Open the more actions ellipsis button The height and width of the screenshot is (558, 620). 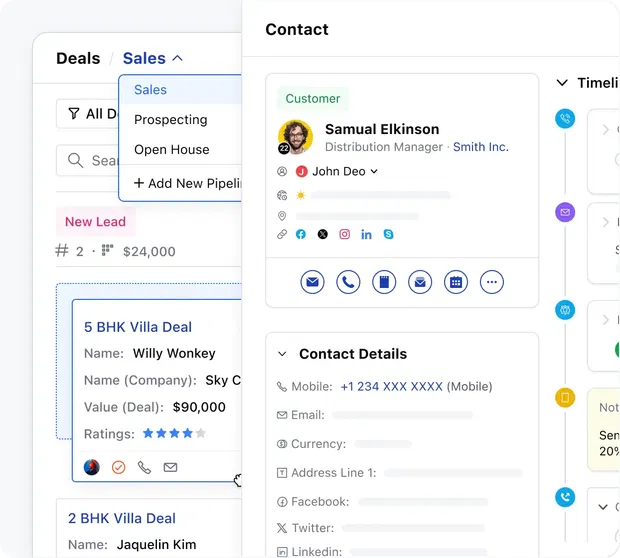(491, 282)
